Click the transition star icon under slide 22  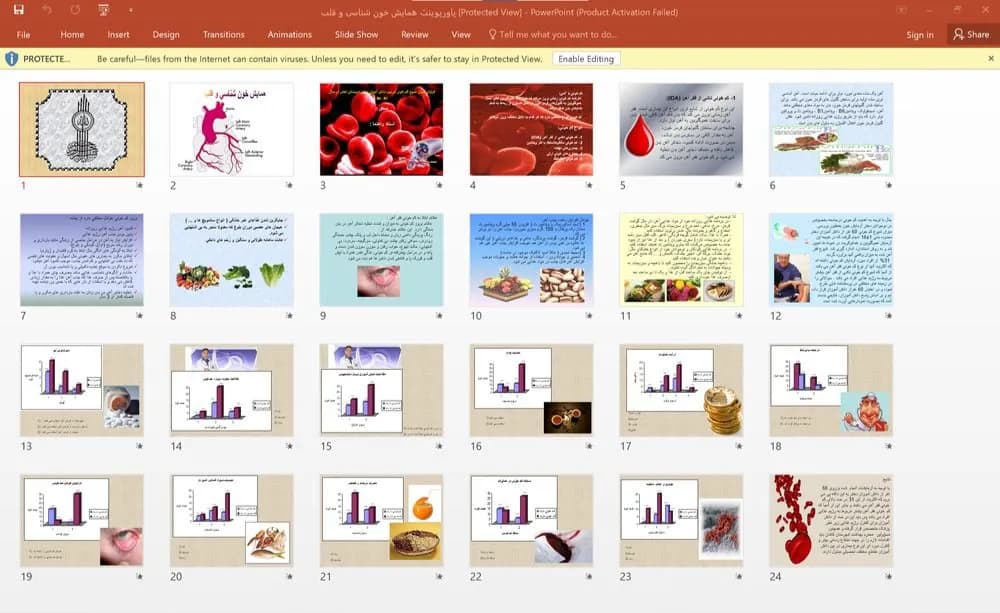coord(589,576)
